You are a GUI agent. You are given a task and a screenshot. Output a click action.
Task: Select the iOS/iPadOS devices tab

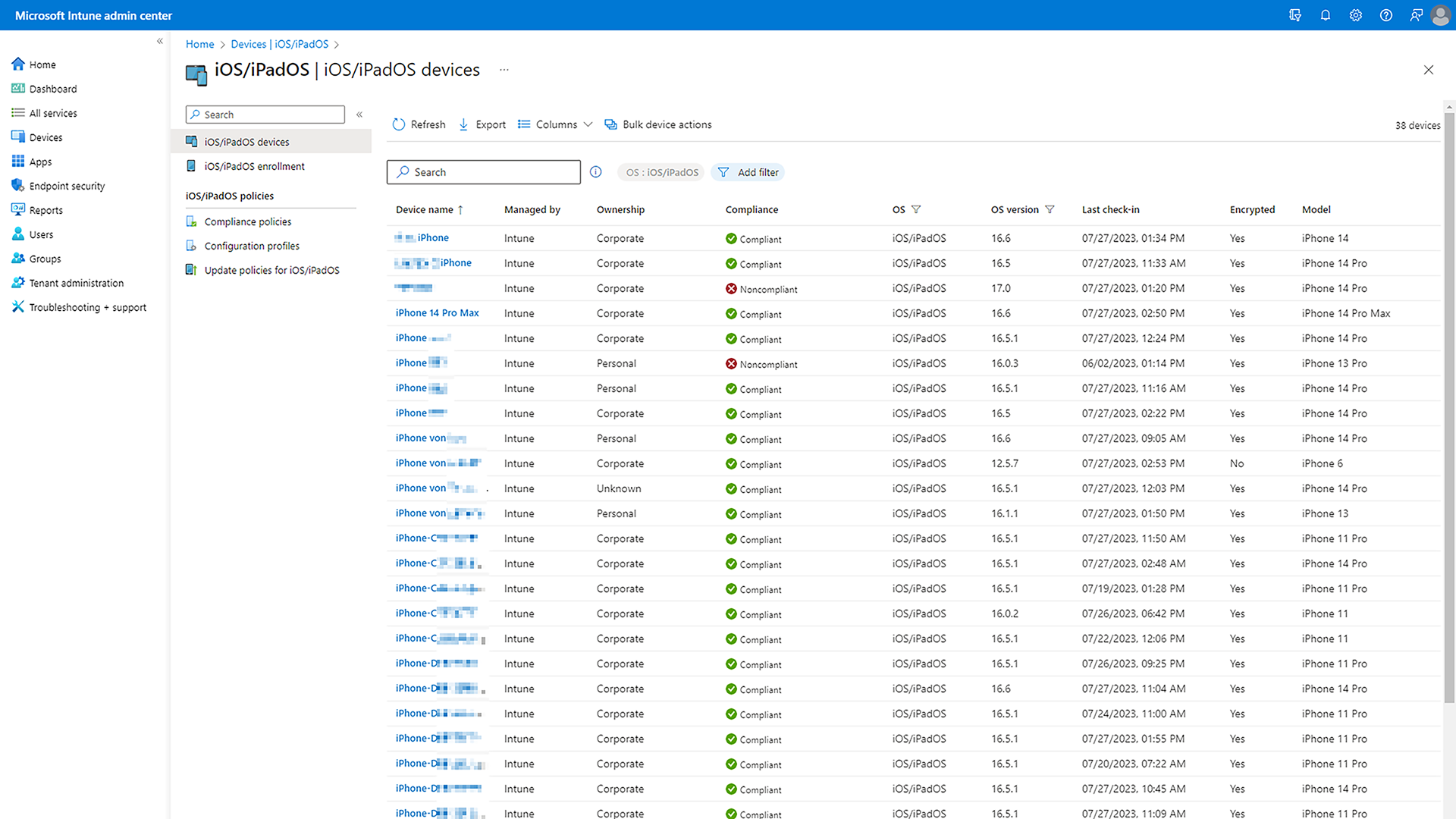246,141
